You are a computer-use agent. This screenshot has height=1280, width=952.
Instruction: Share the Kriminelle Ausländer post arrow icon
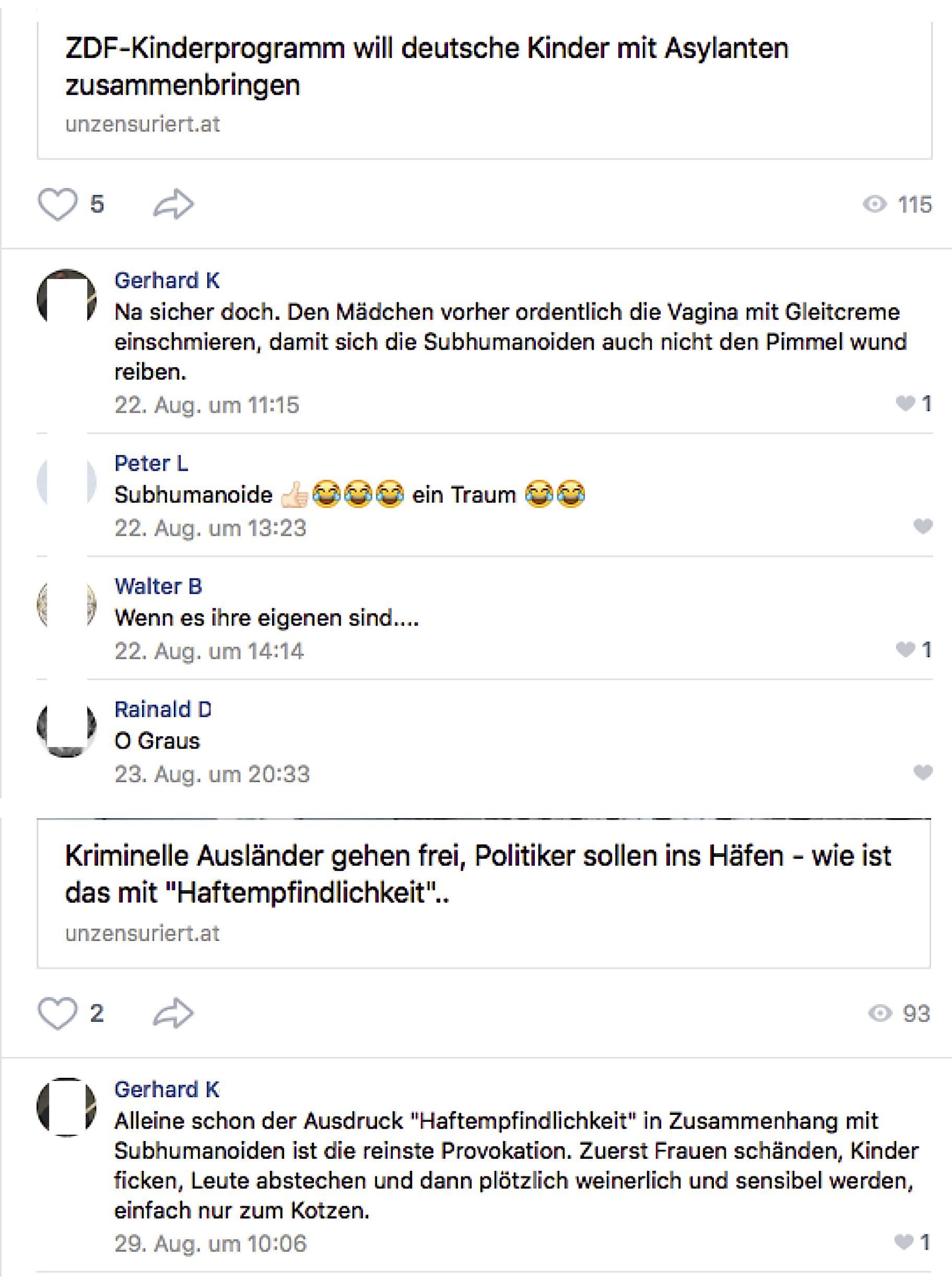point(173,1013)
